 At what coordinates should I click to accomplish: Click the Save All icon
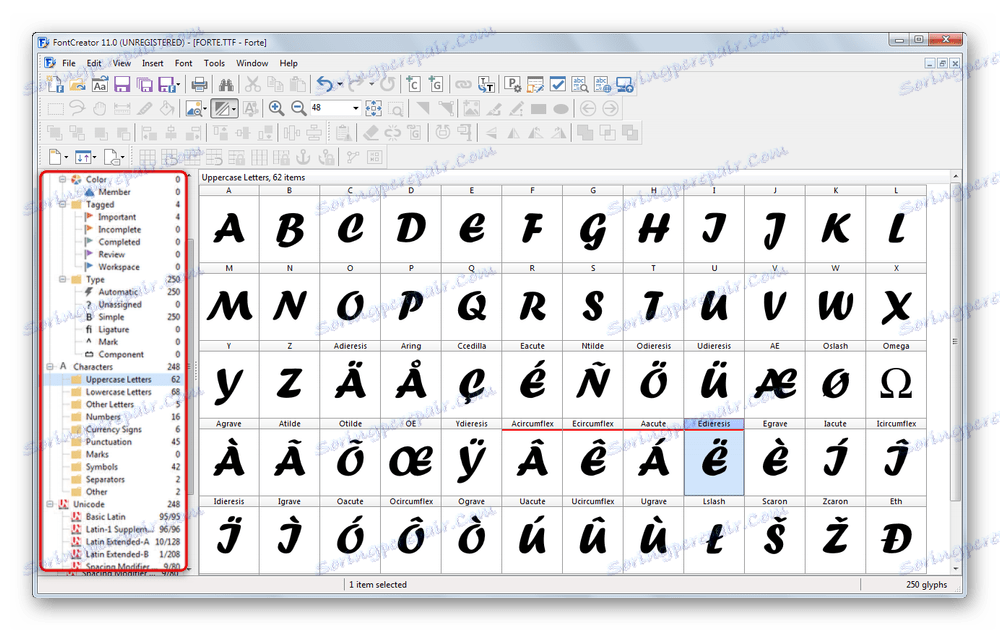144,84
